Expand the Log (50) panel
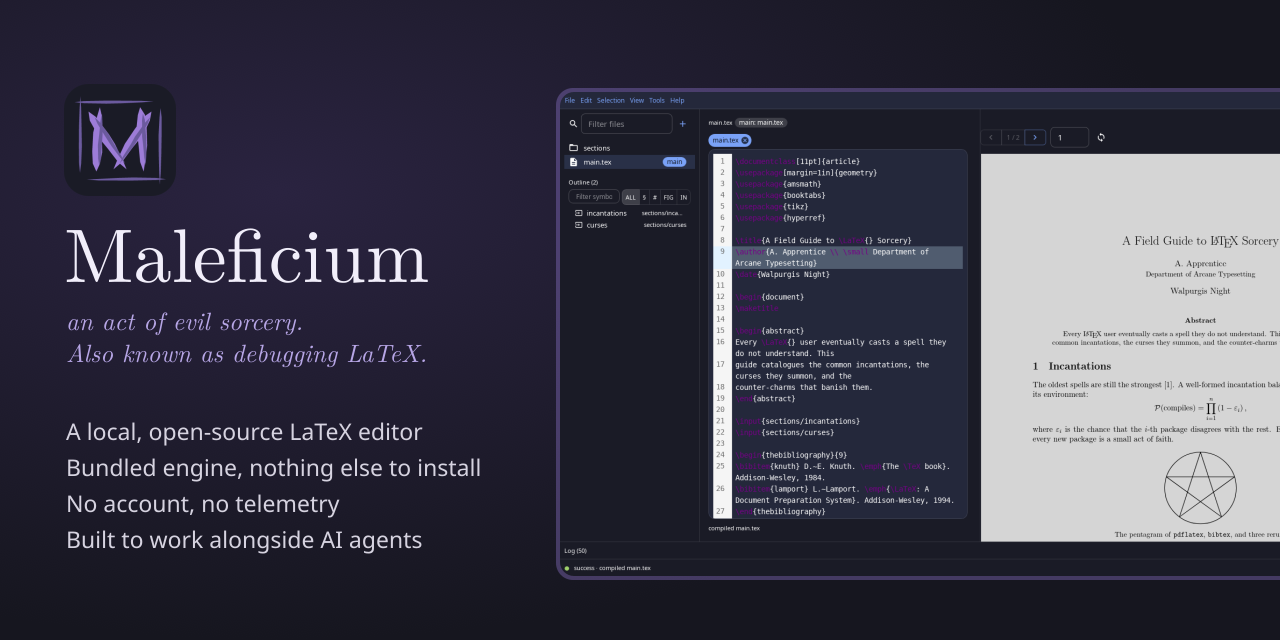This screenshot has width=1280, height=640. (x=575, y=550)
